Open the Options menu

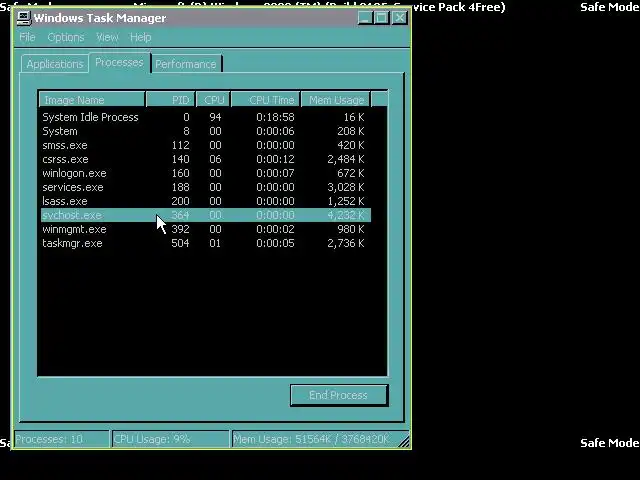pos(66,38)
